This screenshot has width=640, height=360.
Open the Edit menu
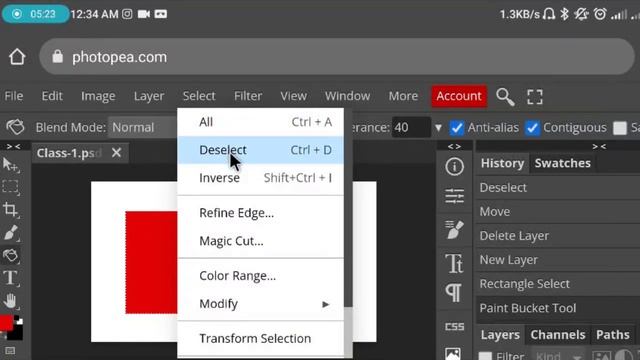(52, 96)
